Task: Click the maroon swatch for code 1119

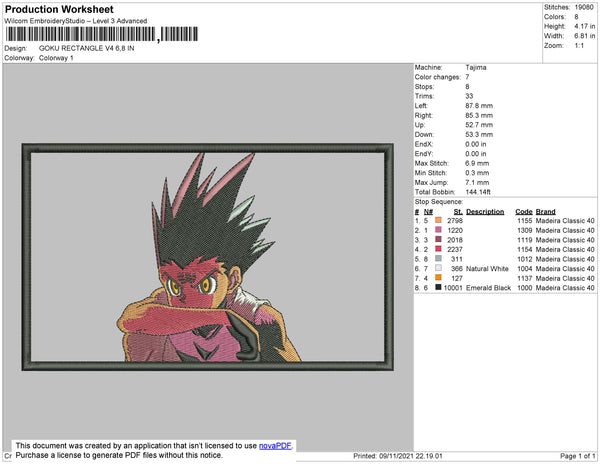Action: point(438,239)
